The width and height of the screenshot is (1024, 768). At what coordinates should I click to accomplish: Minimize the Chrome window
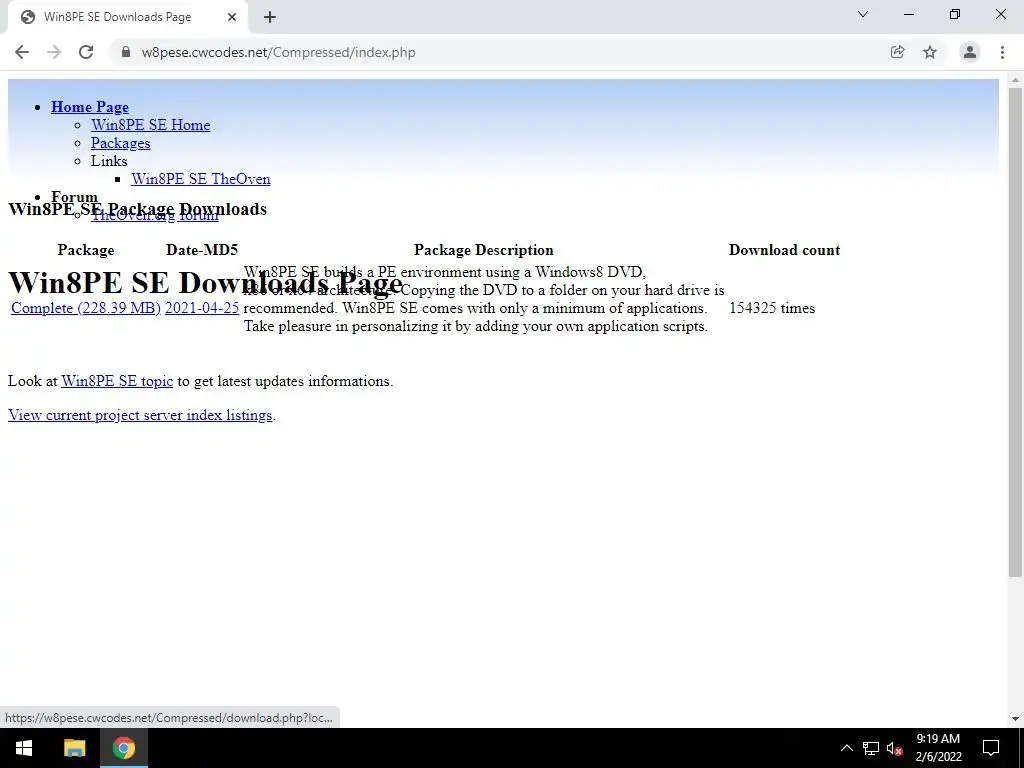pos(908,14)
